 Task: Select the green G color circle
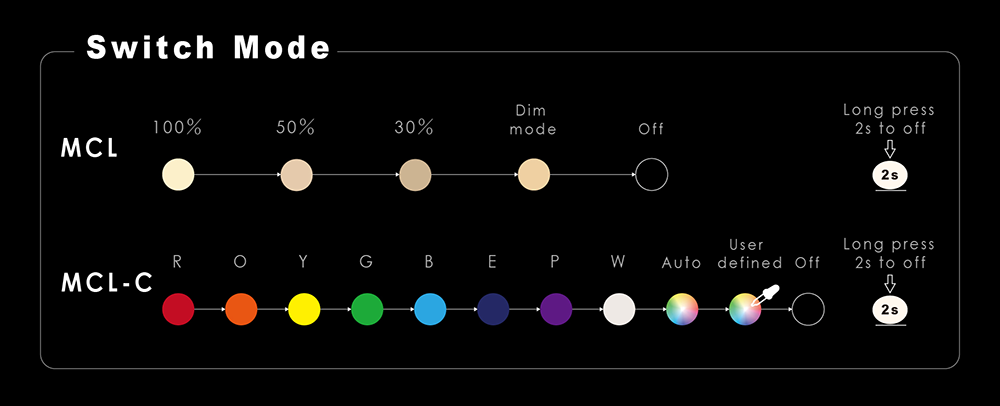(367, 309)
